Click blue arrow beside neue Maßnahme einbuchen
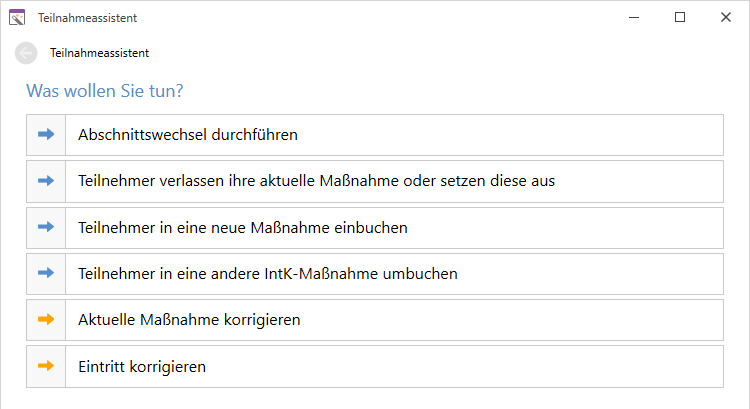The width and height of the screenshot is (750, 409). (x=46, y=227)
